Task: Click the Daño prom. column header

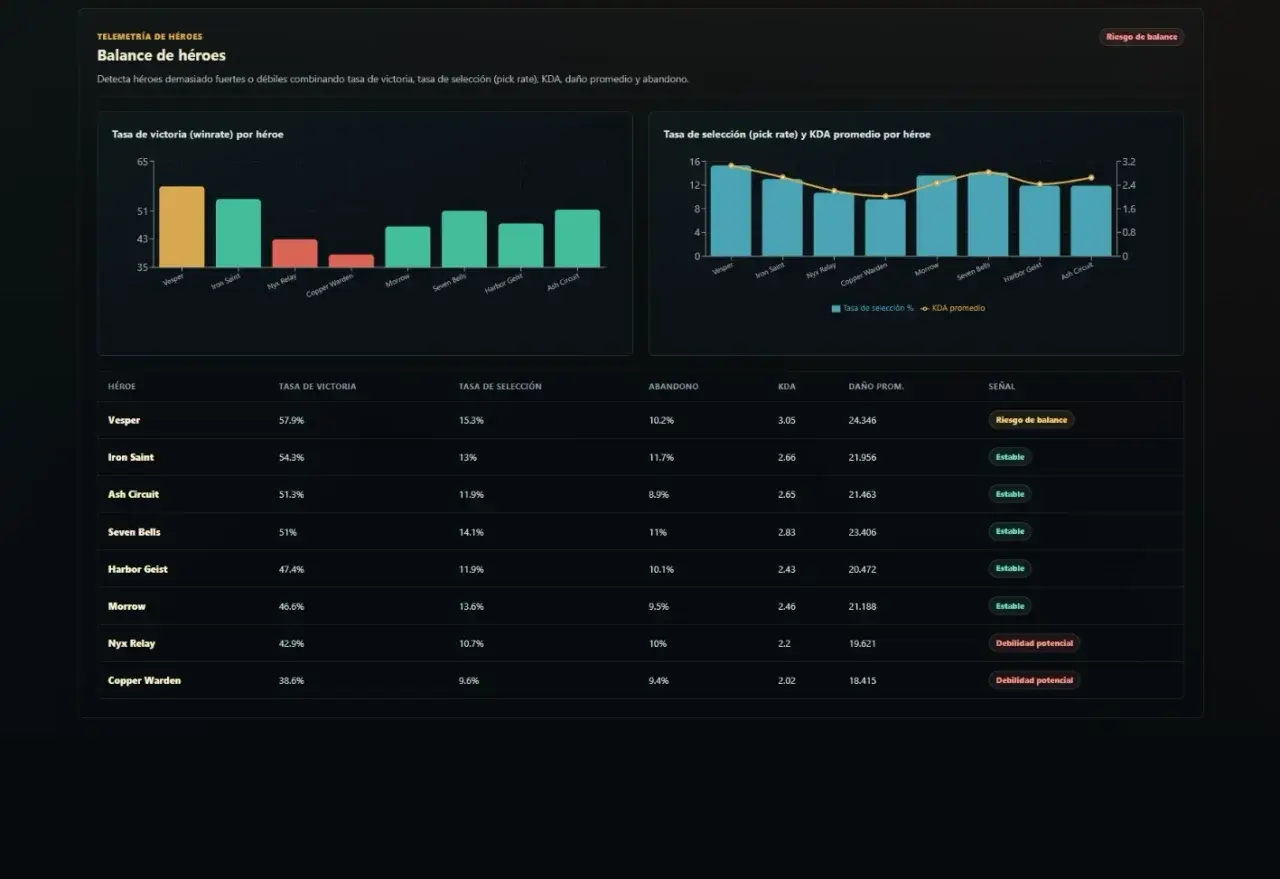Action: click(876, 386)
